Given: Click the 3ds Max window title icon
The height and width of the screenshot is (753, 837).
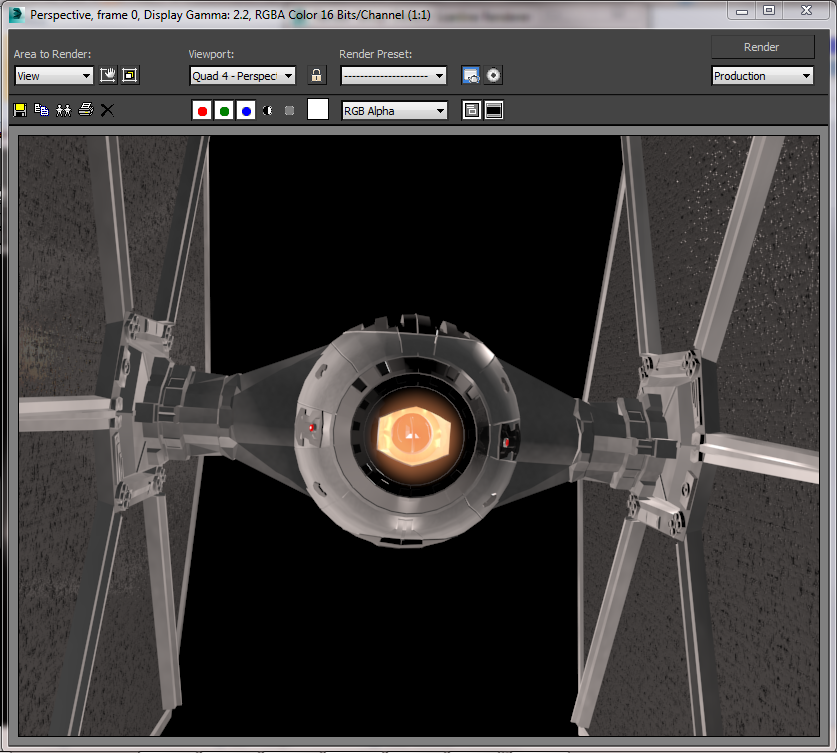Looking at the screenshot, I should click(x=17, y=14).
